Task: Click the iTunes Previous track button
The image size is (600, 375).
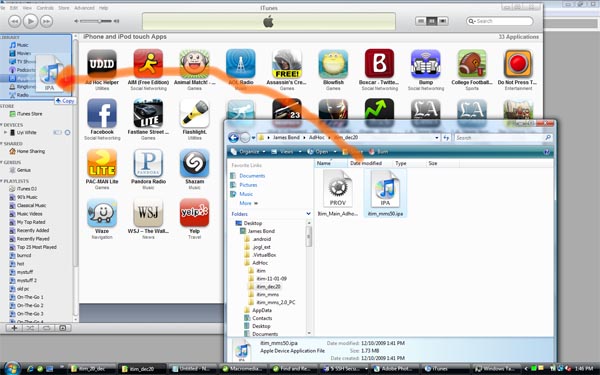Action: (15, 21)
